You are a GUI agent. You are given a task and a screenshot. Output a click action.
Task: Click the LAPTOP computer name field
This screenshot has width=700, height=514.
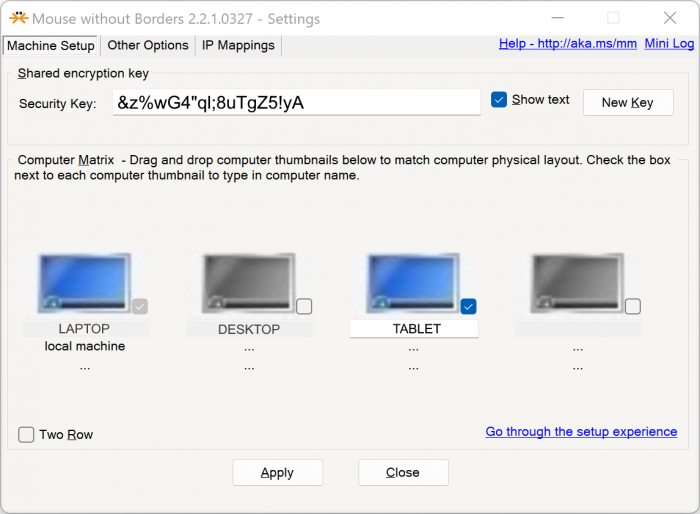[85, 329]
